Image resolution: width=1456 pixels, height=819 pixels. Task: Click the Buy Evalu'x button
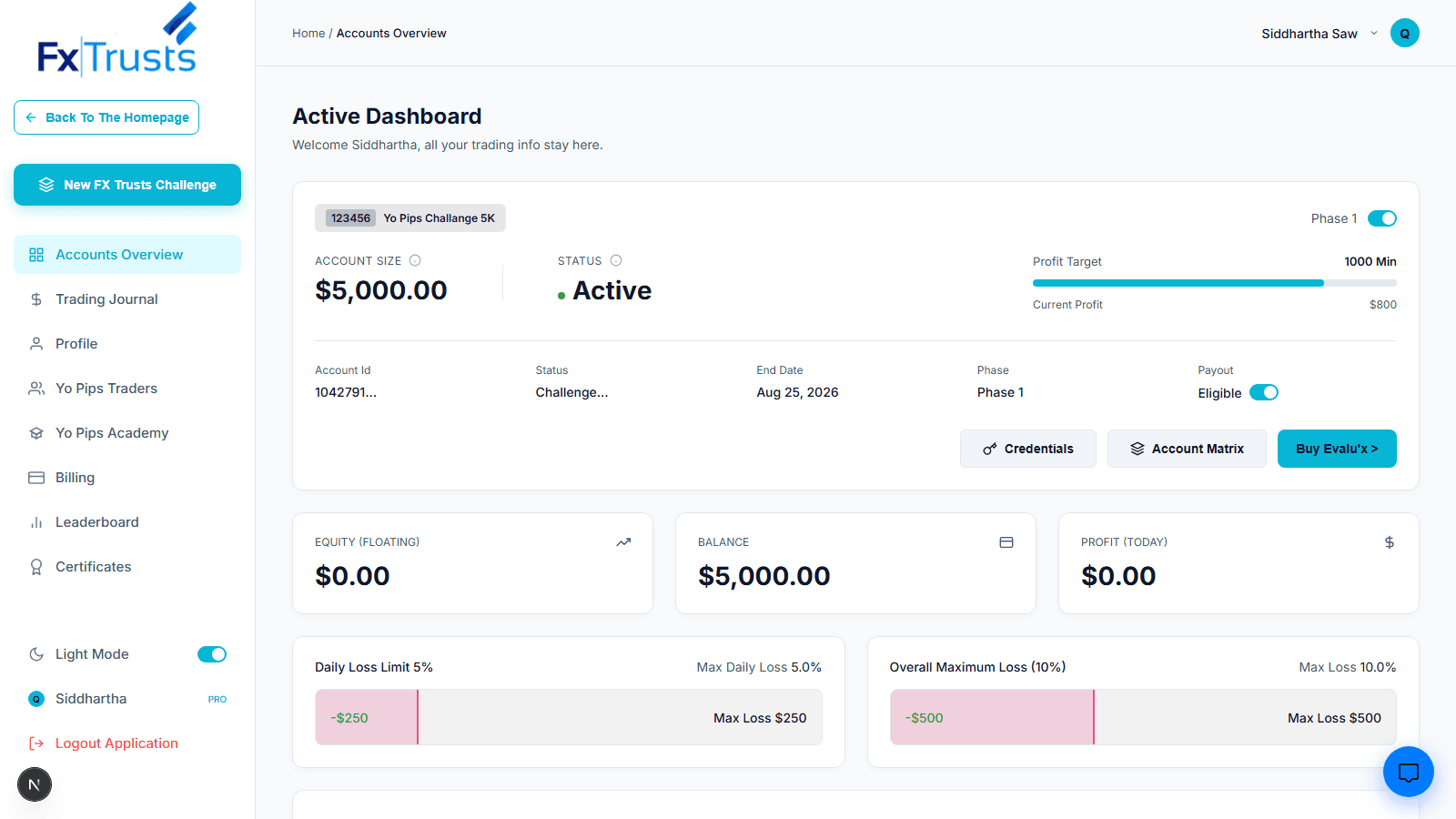click(x=1336, y=448)
